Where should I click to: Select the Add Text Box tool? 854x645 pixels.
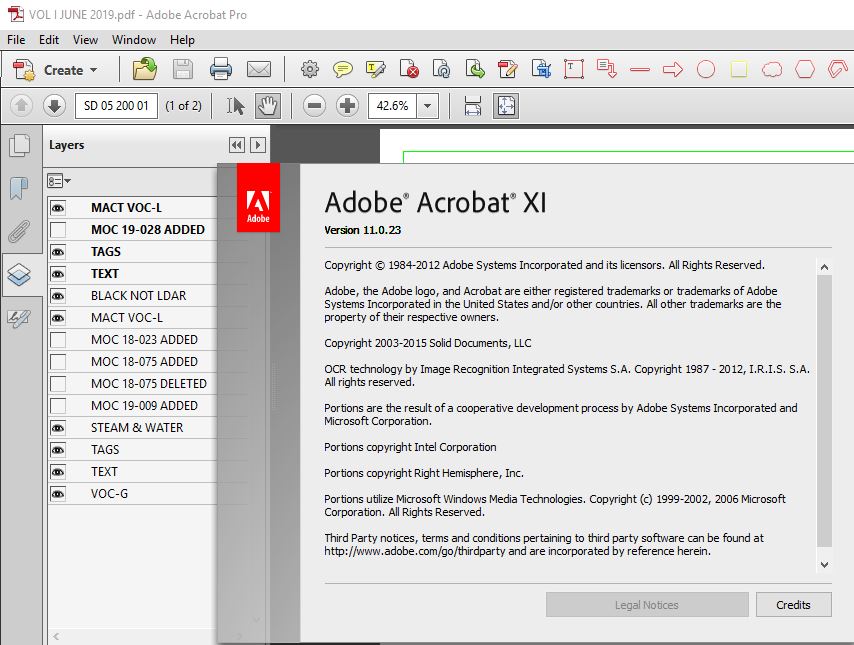pyautogui.click(x=574, y=70)
